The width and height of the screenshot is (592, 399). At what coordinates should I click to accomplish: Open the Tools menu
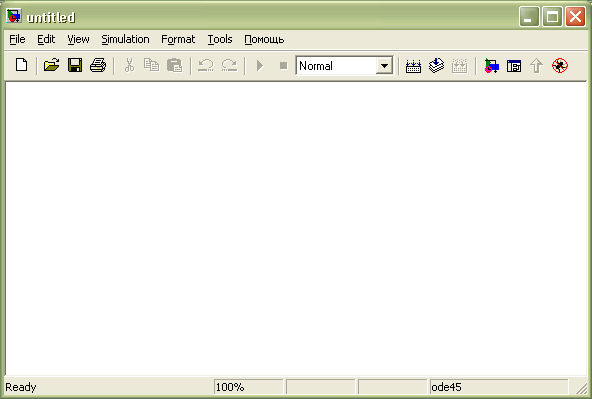pos(220,39)
